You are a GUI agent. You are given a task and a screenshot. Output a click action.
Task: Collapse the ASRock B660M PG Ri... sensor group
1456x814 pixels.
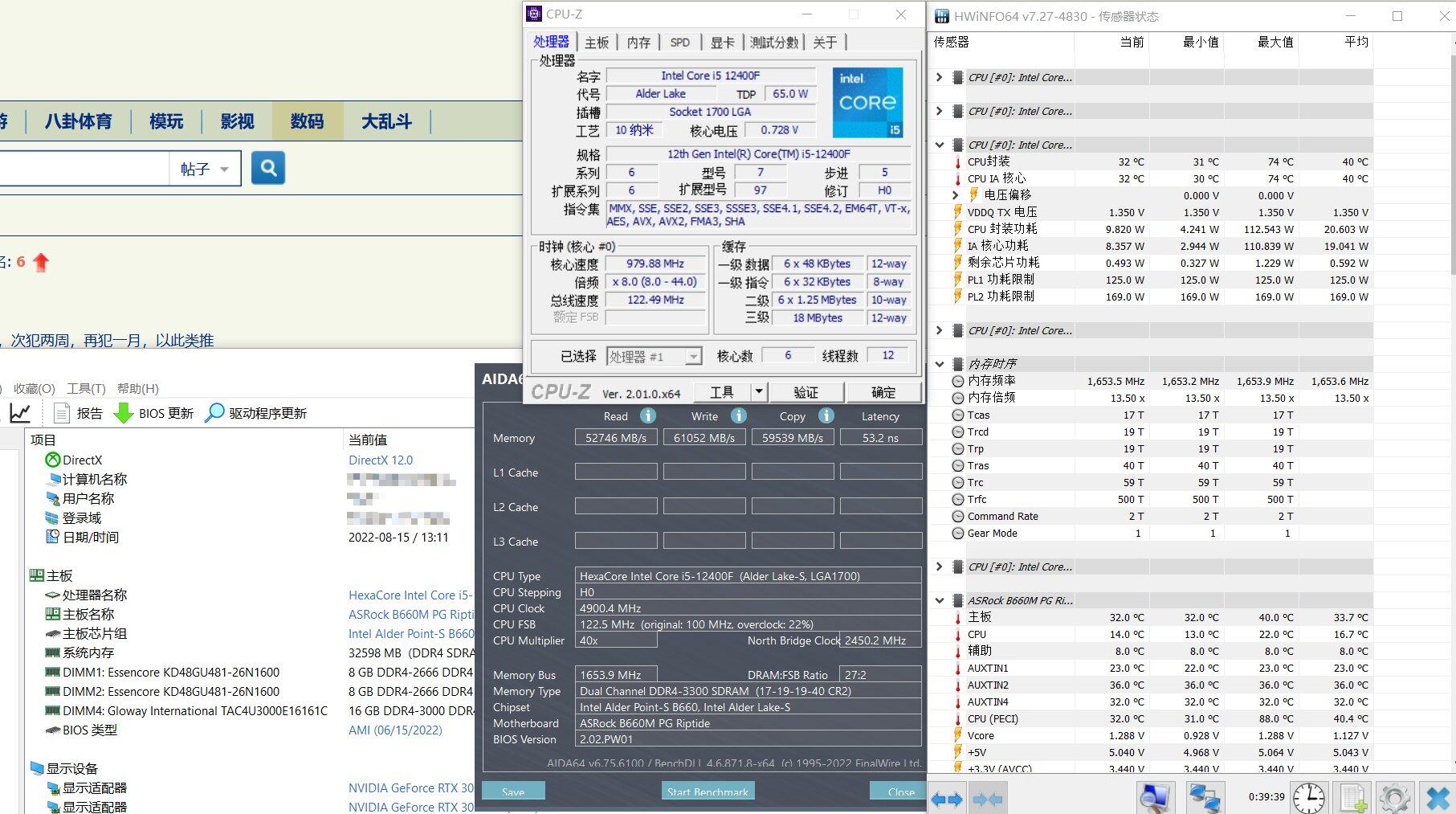tap(940, 600)
